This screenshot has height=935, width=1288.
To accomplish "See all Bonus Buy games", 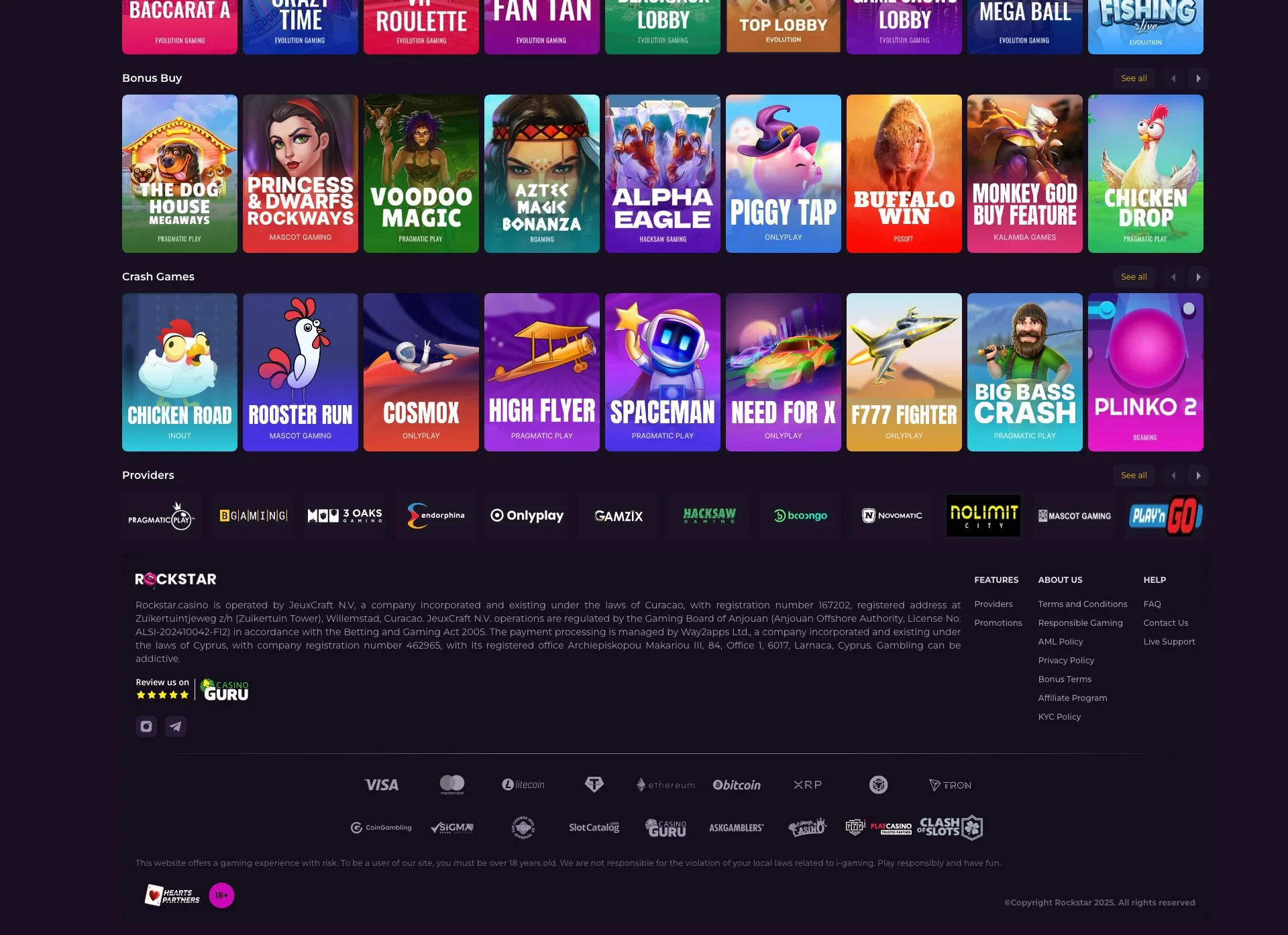I will (x=1134, y=78).
